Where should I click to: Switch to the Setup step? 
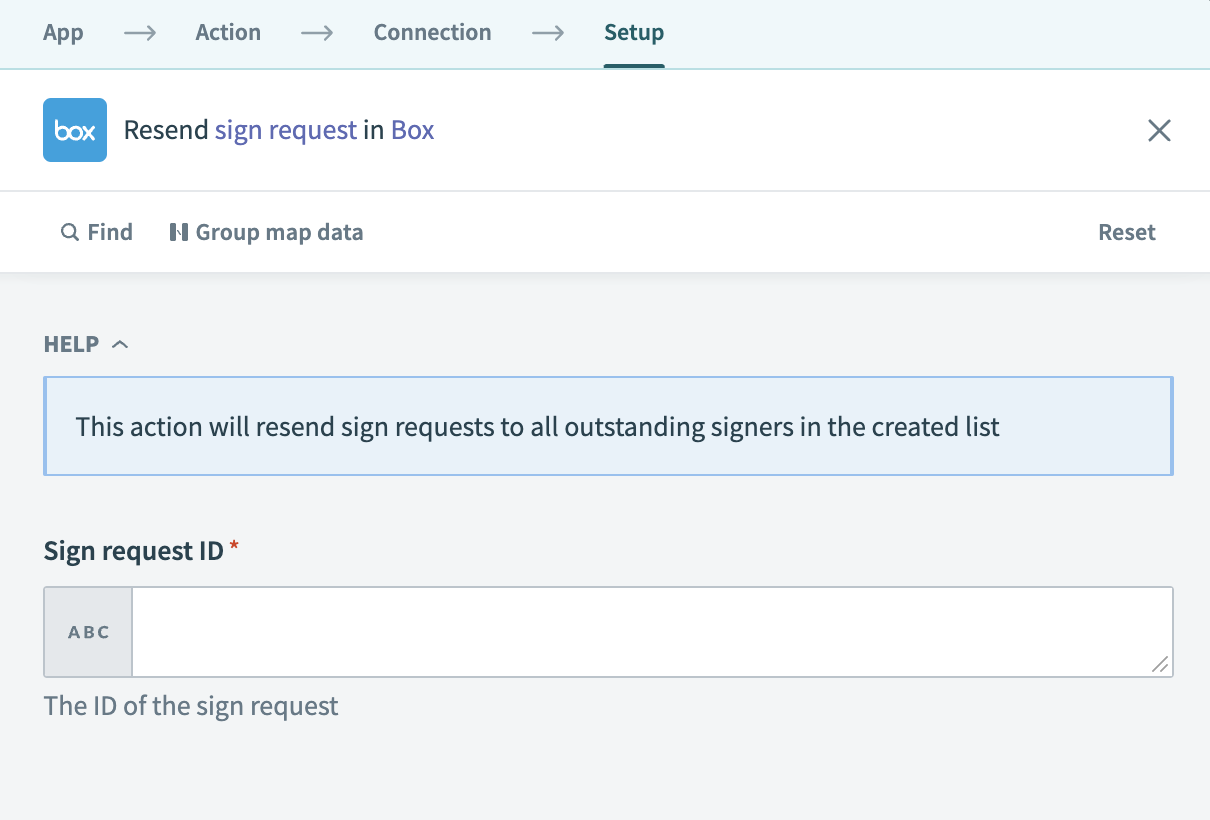coord(633,32)
